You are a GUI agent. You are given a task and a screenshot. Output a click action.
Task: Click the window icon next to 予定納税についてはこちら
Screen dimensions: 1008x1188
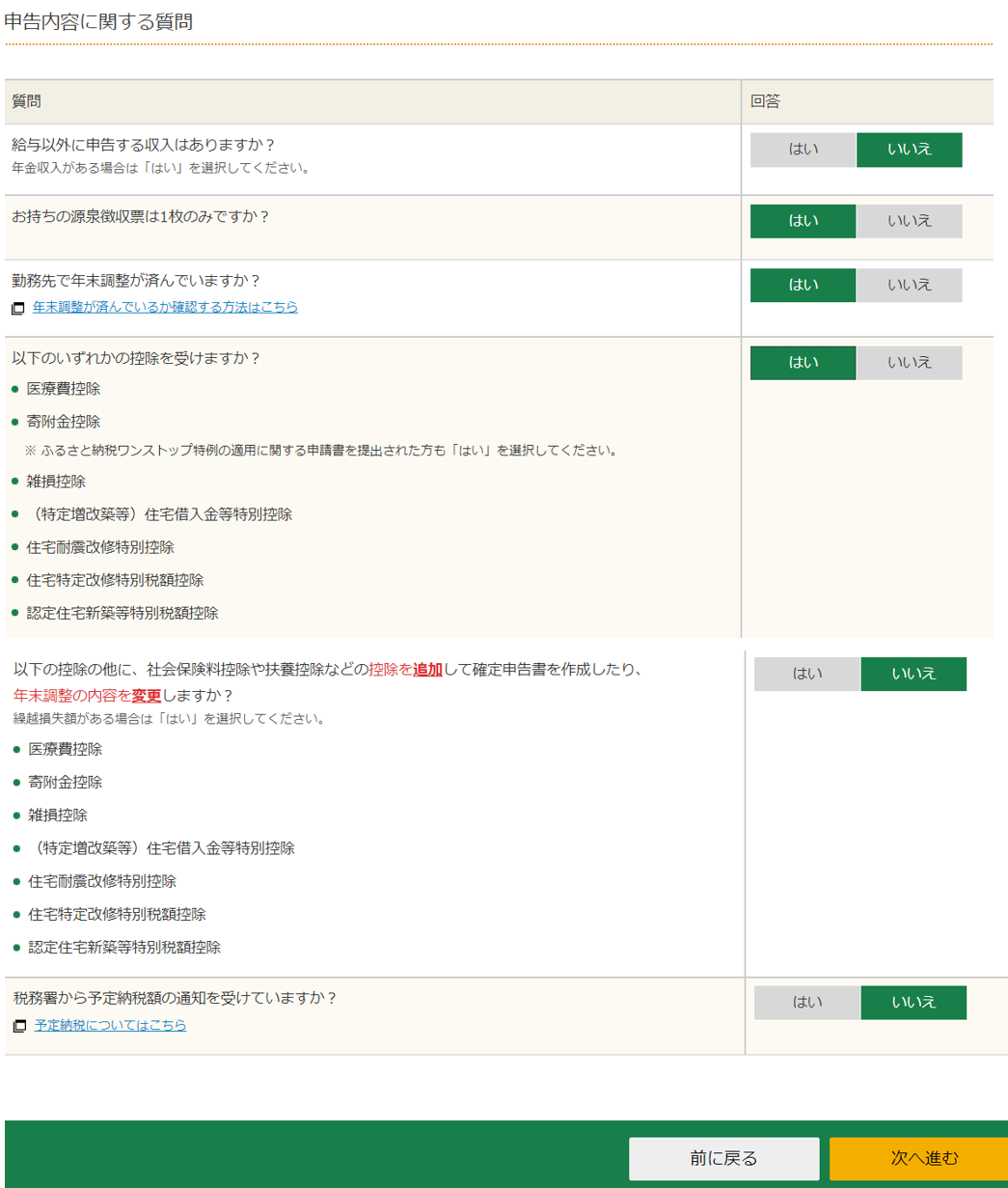tap(20, 1026)
